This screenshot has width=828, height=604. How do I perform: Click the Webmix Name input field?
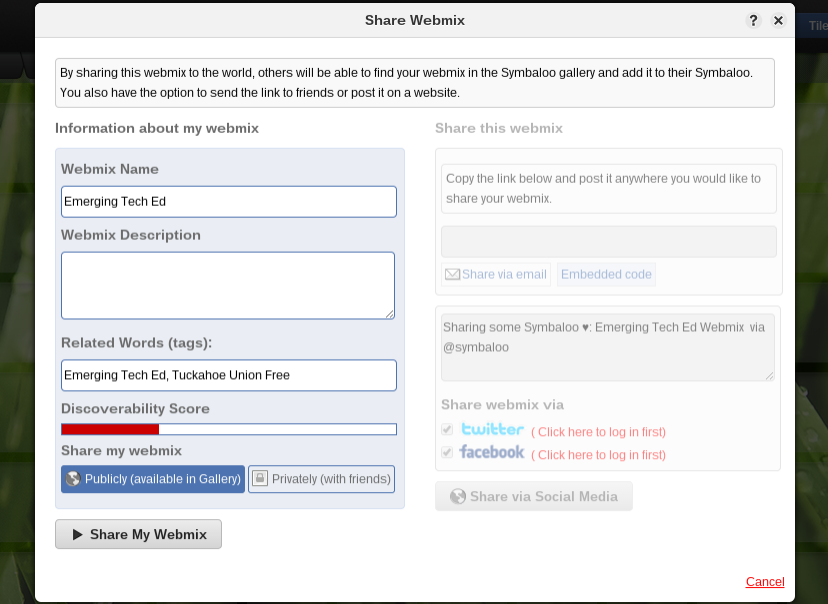click(229, 202)
